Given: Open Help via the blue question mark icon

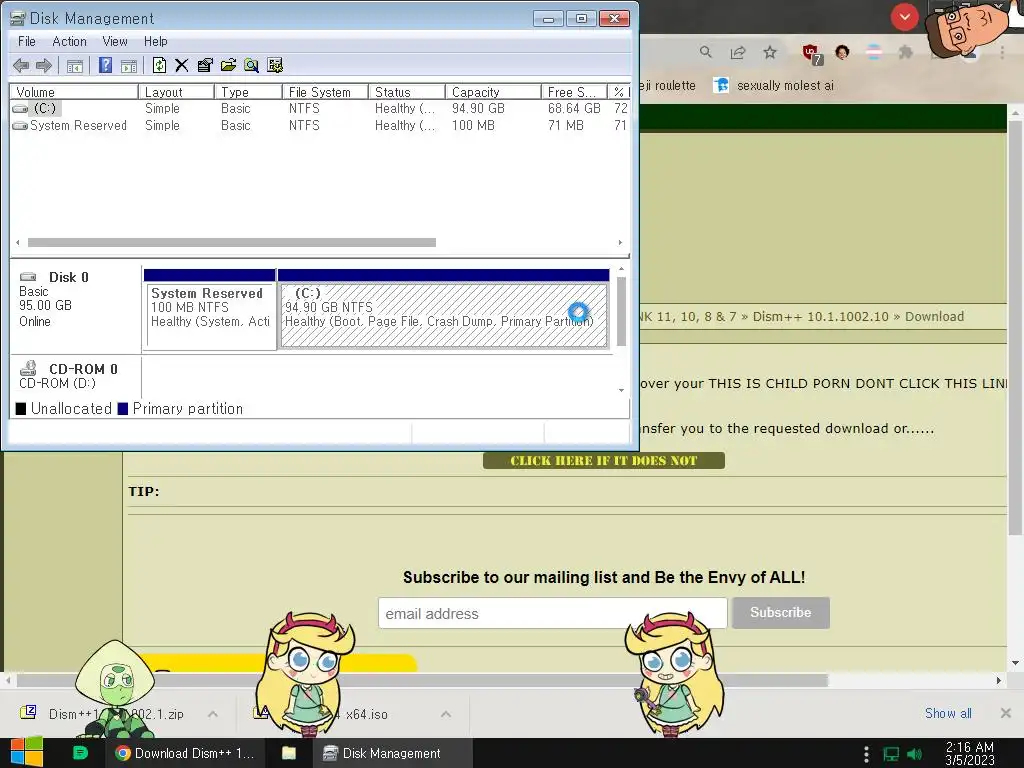Looking at the screenshot, I should coord(105,65).
